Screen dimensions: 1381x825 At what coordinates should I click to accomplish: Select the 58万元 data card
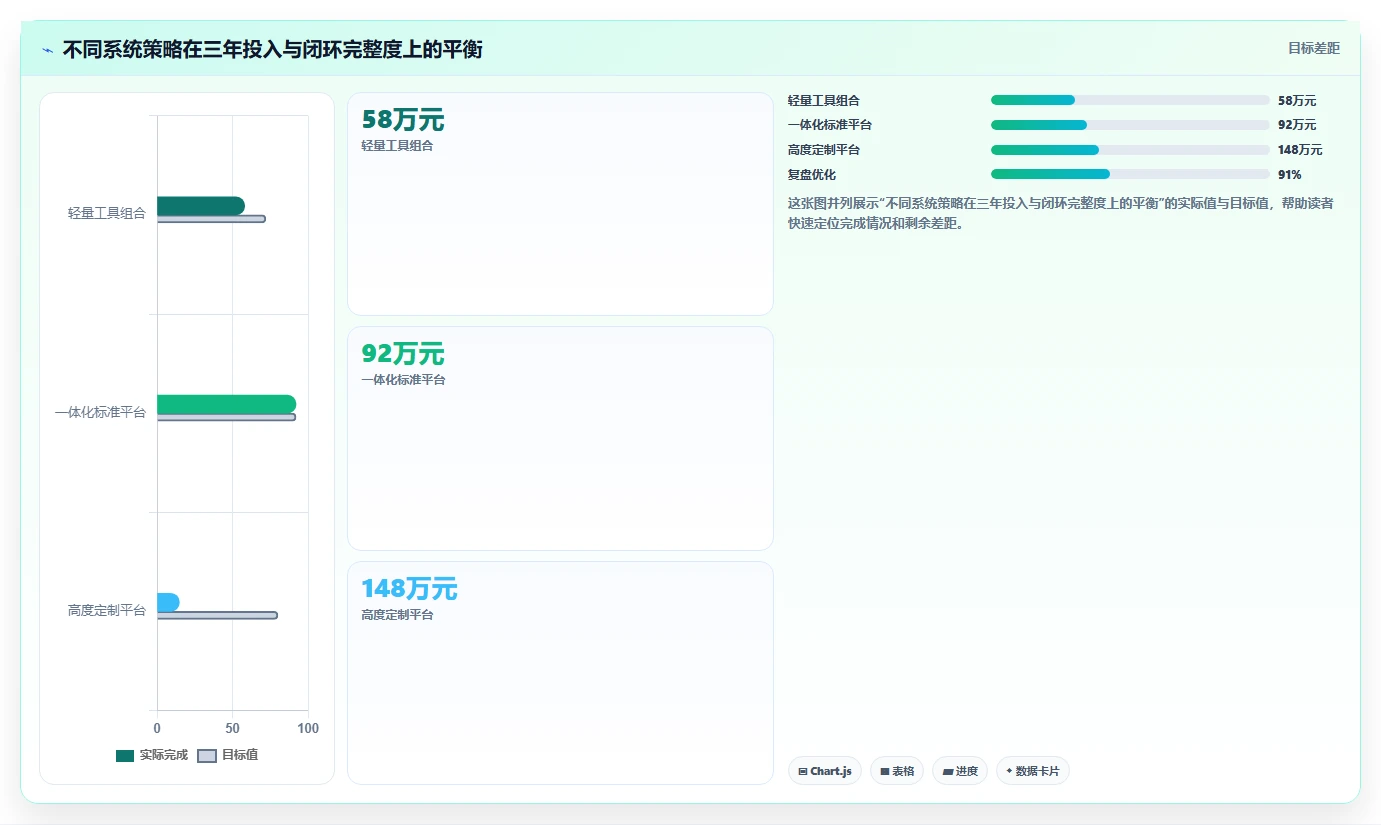pyautogui.click(x=560, y=204)
